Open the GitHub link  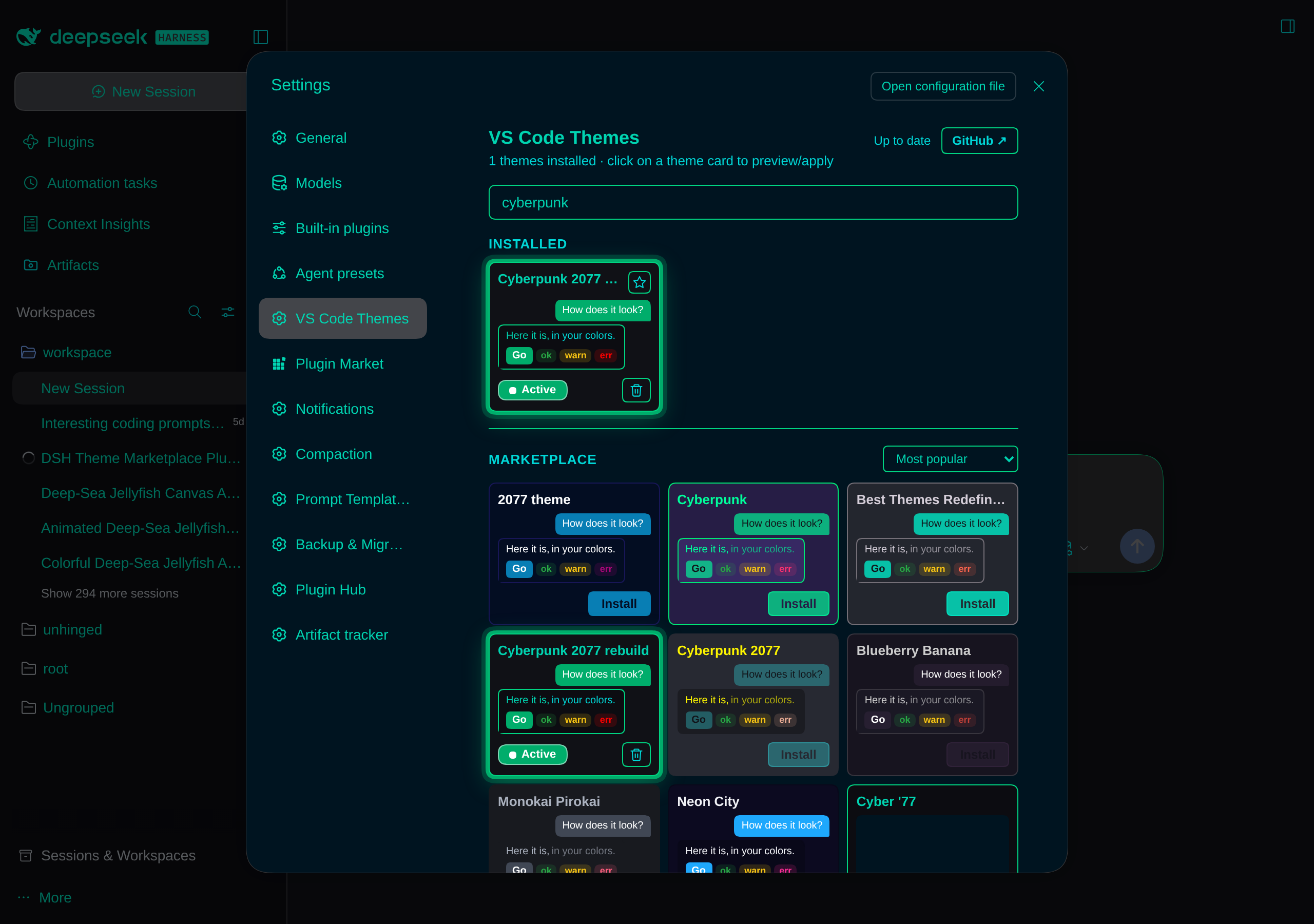(979, 141)
